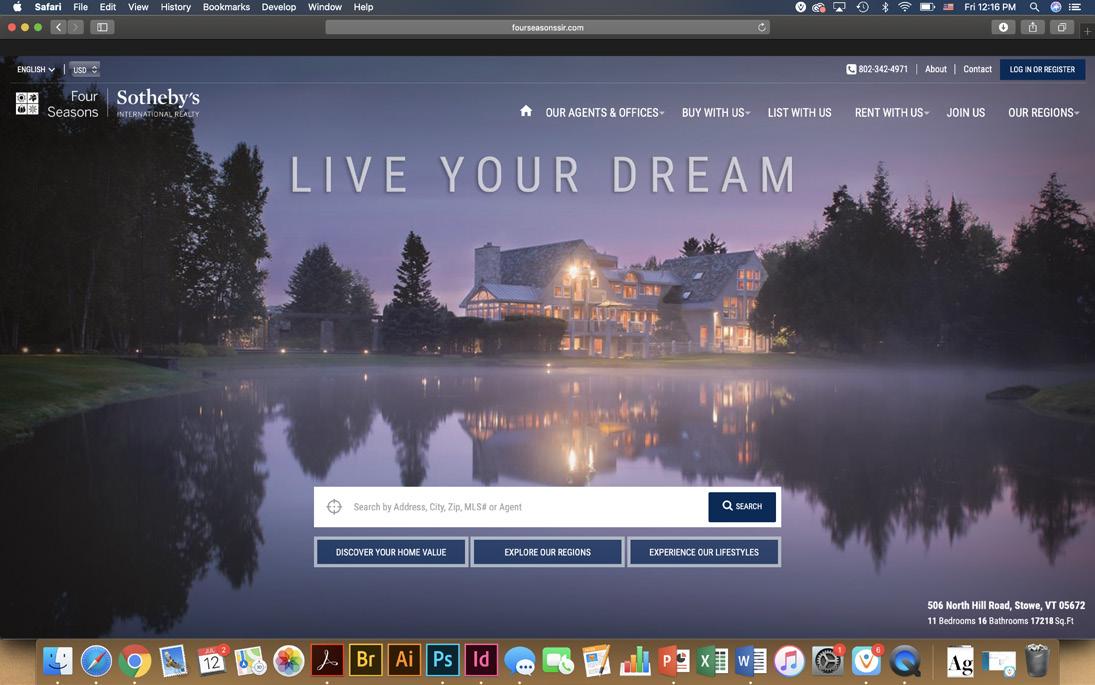
Task: Click the Safari address bar showing fourseasonssir.com
Action: click(548, 27)
